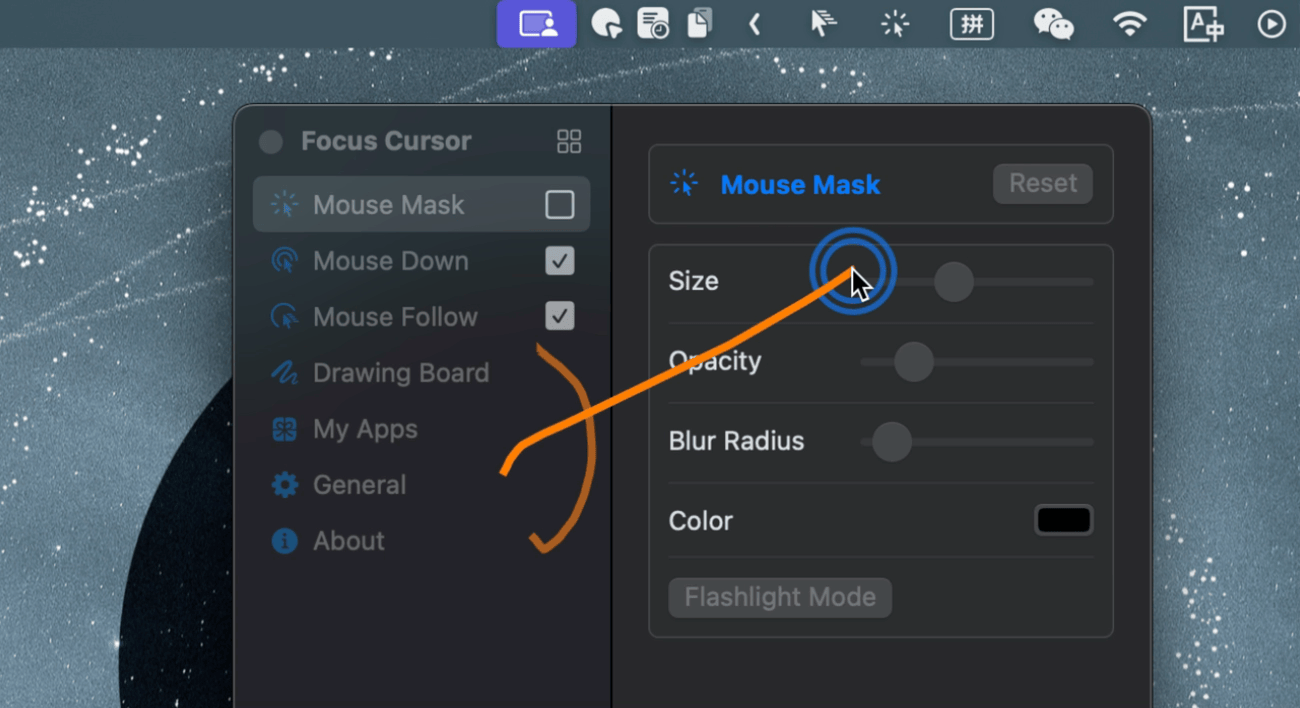This screenshot has width=1300, height=708.
Task: Click the About info icon
Action: 285,541
